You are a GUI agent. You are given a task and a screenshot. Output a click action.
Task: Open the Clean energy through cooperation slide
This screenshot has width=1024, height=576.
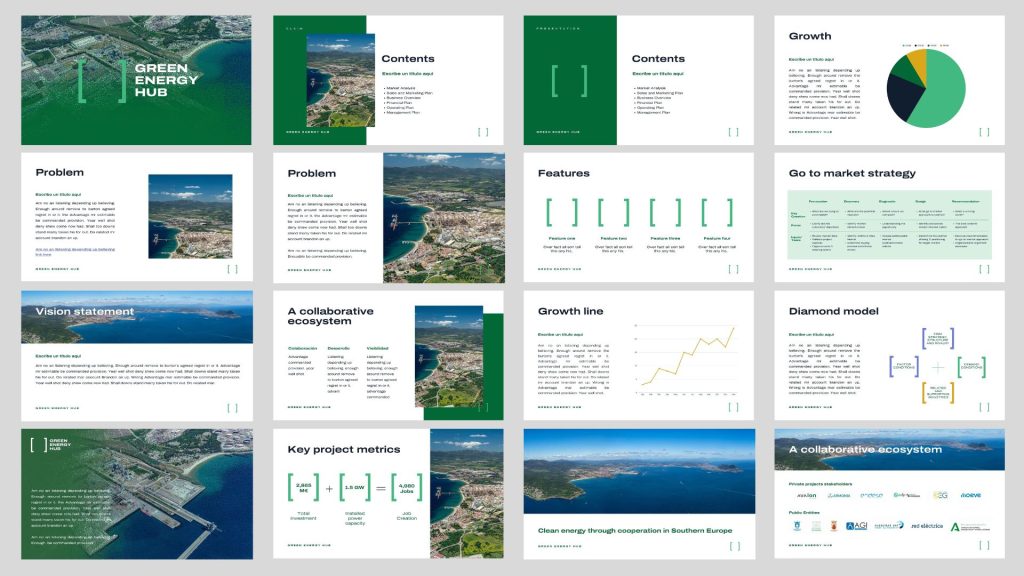point(638,494)
